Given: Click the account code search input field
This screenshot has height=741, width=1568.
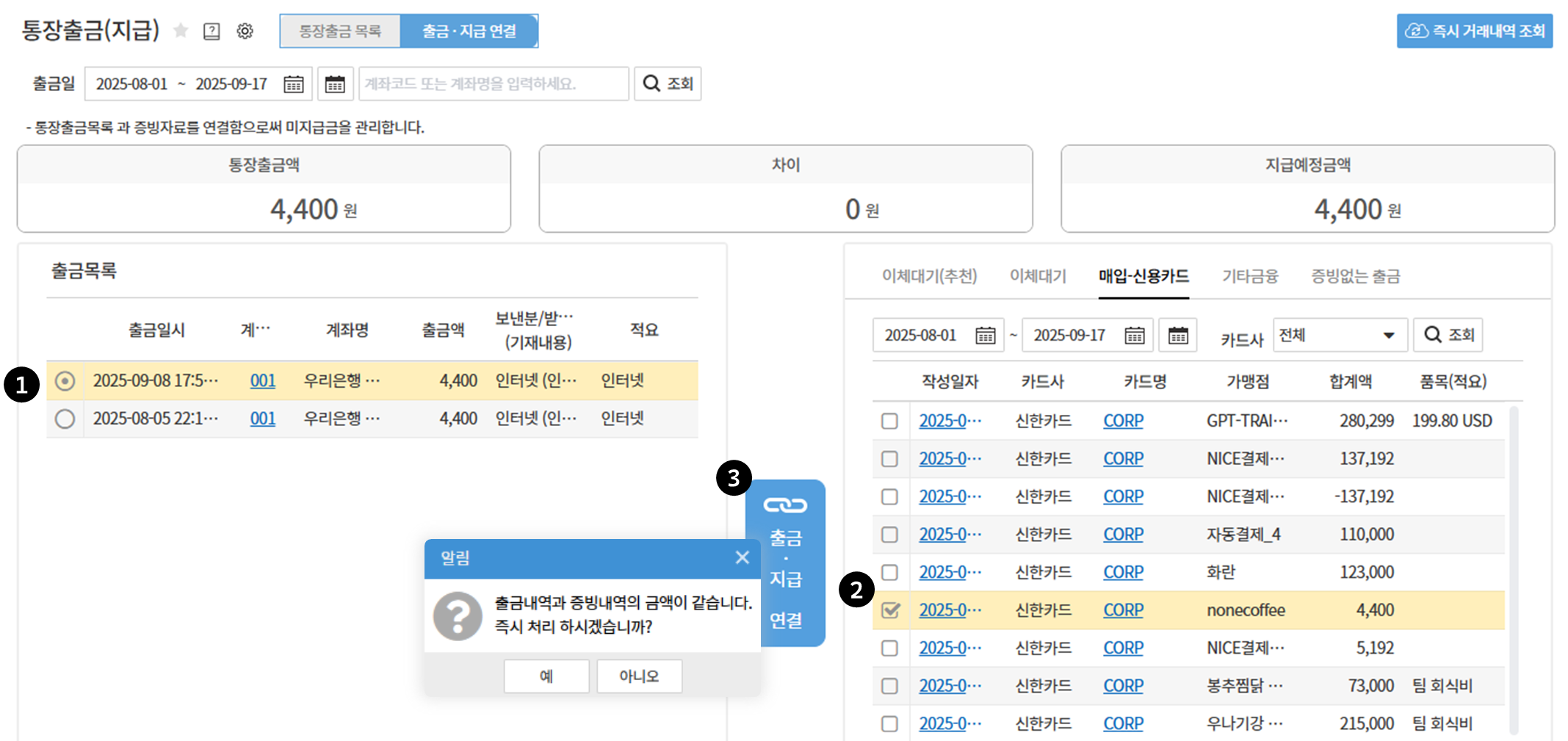Looking at the screenshot, I should [493, 84].
